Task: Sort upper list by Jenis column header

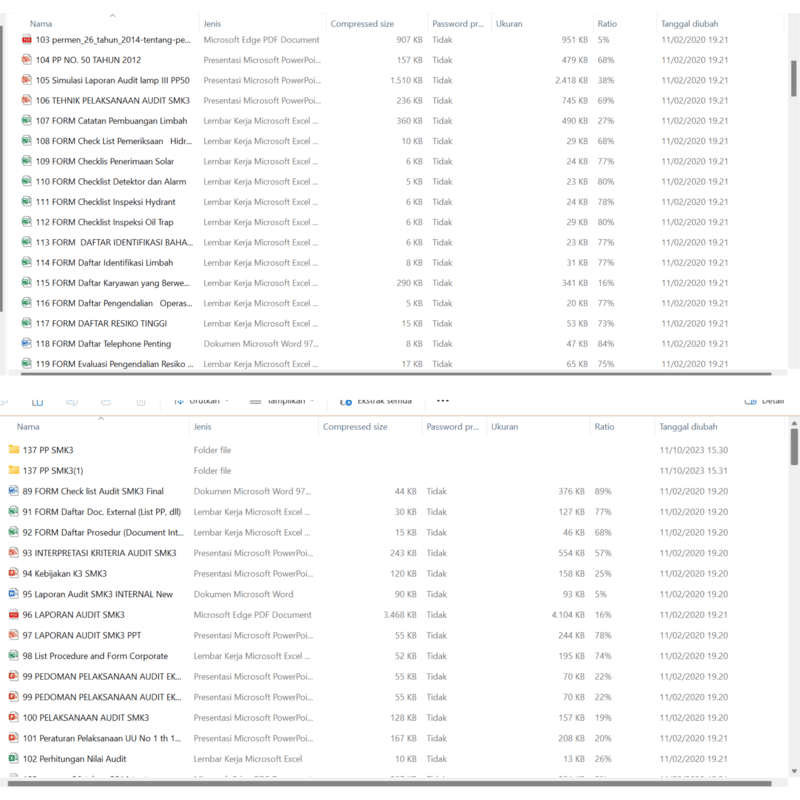Action: tap(212, 23)
